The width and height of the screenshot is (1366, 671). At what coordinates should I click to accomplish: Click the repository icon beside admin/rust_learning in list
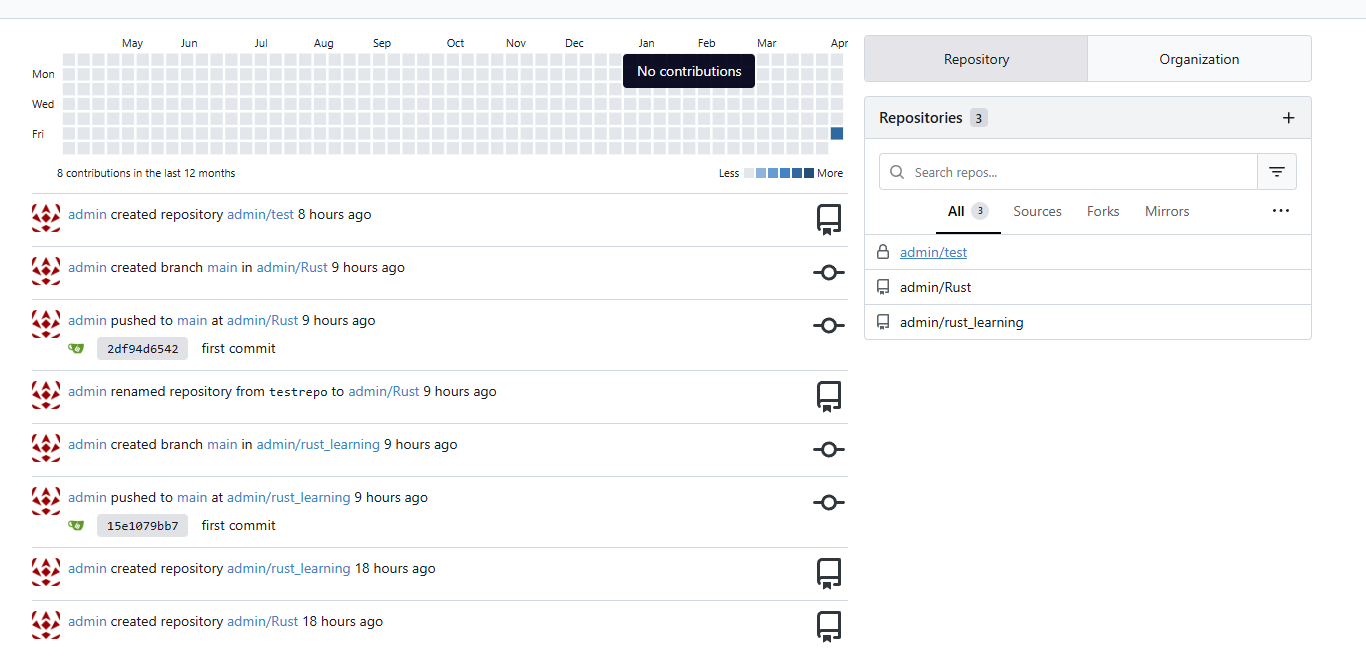[883, 322]
